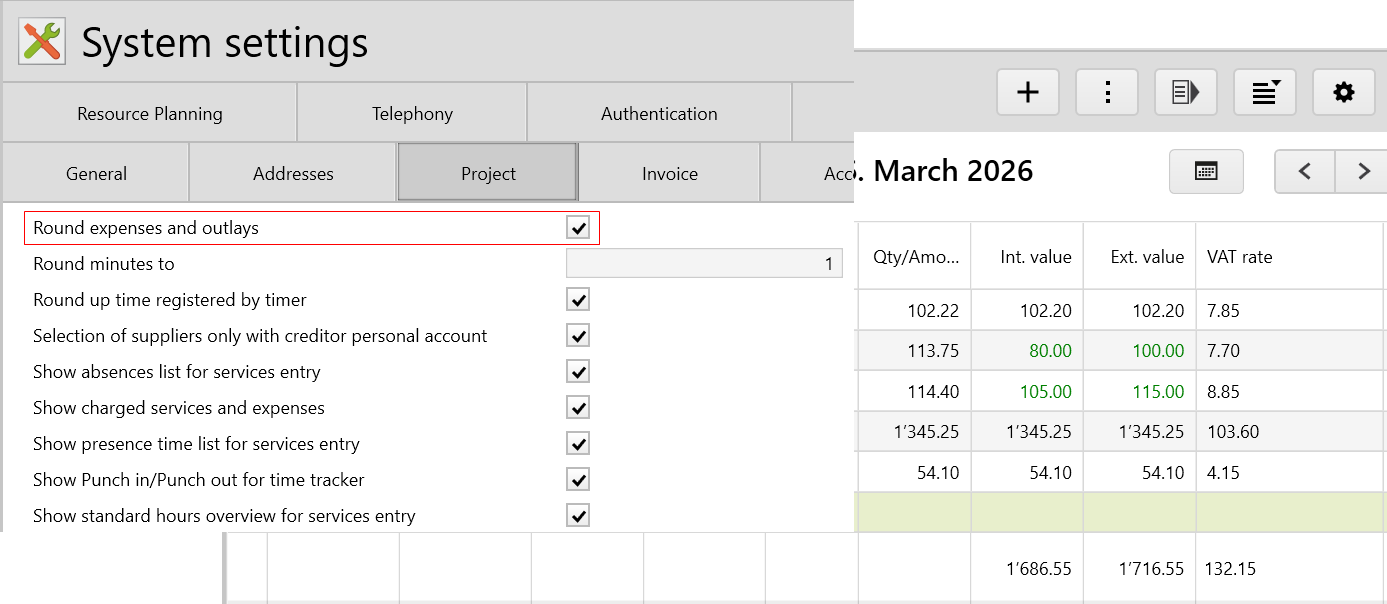Open the gear settings icon
Screen dimensions: 1387x604
[x=1344, y=93]
